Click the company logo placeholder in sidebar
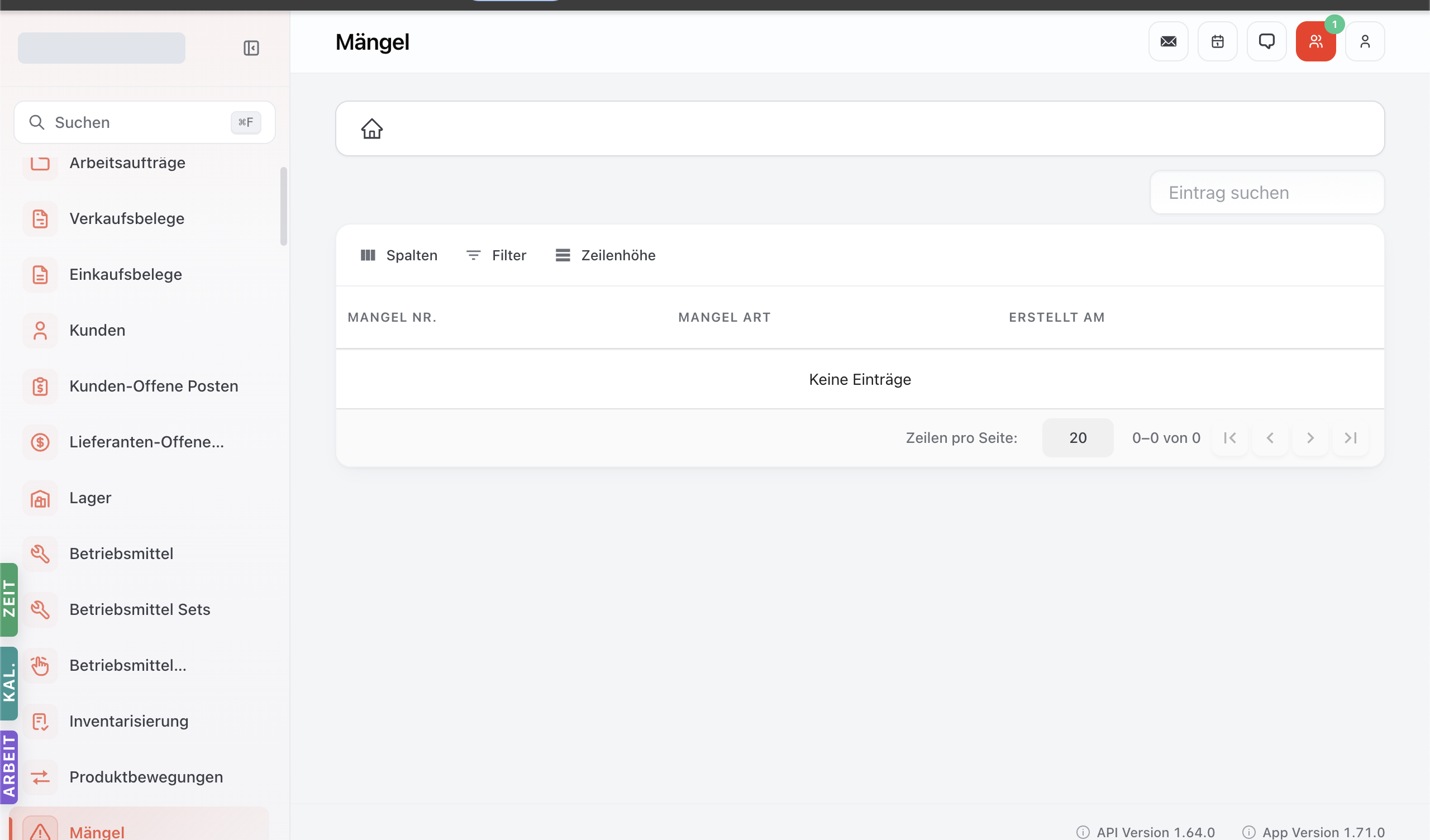Image resolution: width=1430 pixels, height=840 pixels. tap(102, 48)
